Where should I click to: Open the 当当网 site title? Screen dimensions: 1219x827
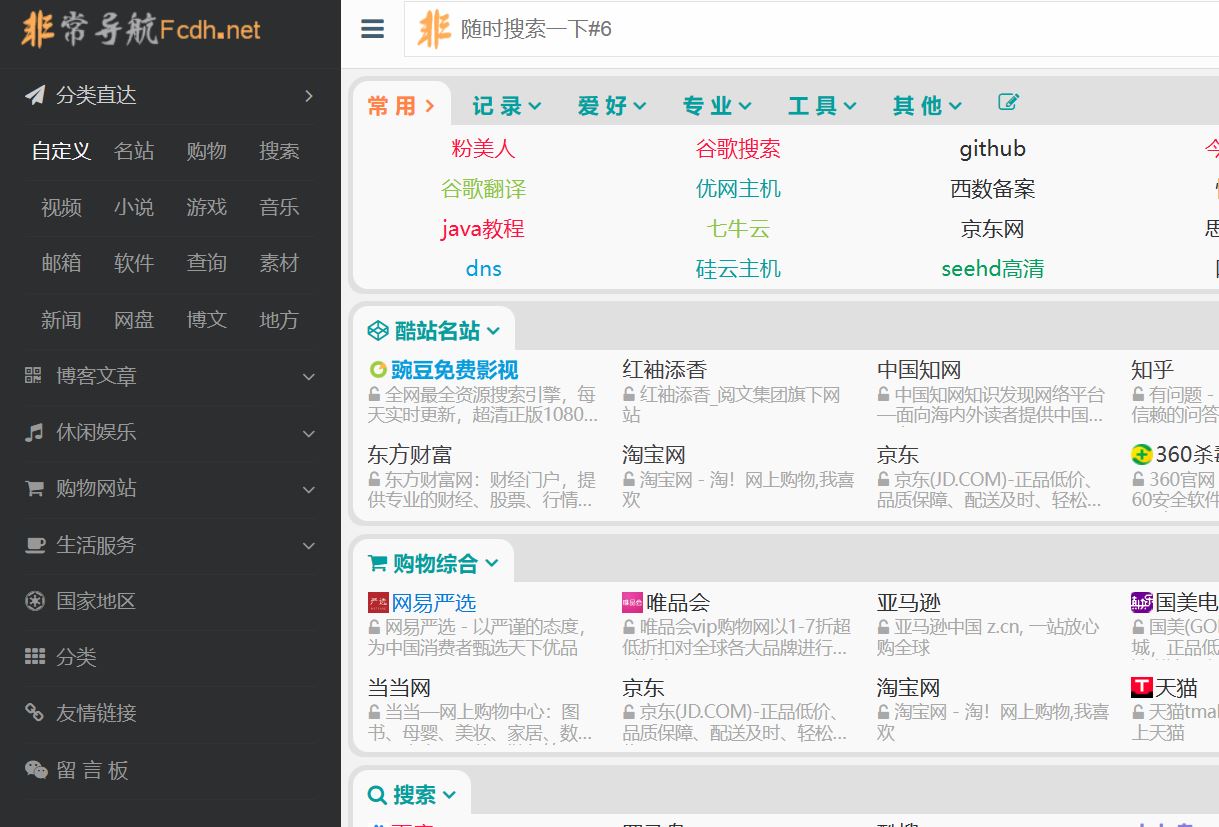pos(399,688)
